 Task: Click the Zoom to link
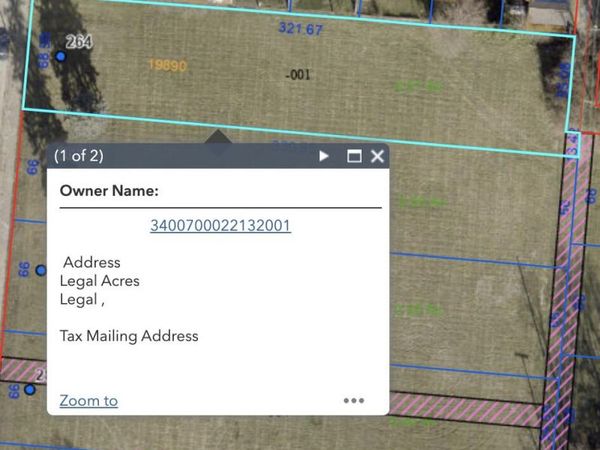(88, 400)
